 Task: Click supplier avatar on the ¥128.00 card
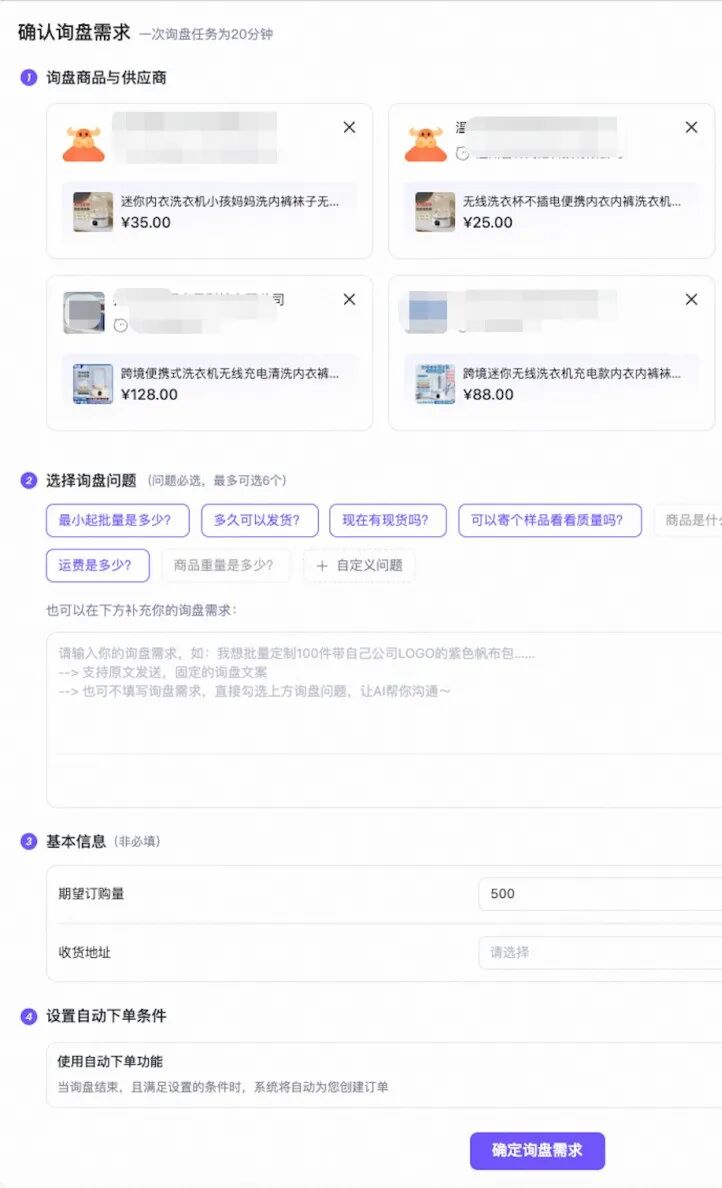point(84,312)
